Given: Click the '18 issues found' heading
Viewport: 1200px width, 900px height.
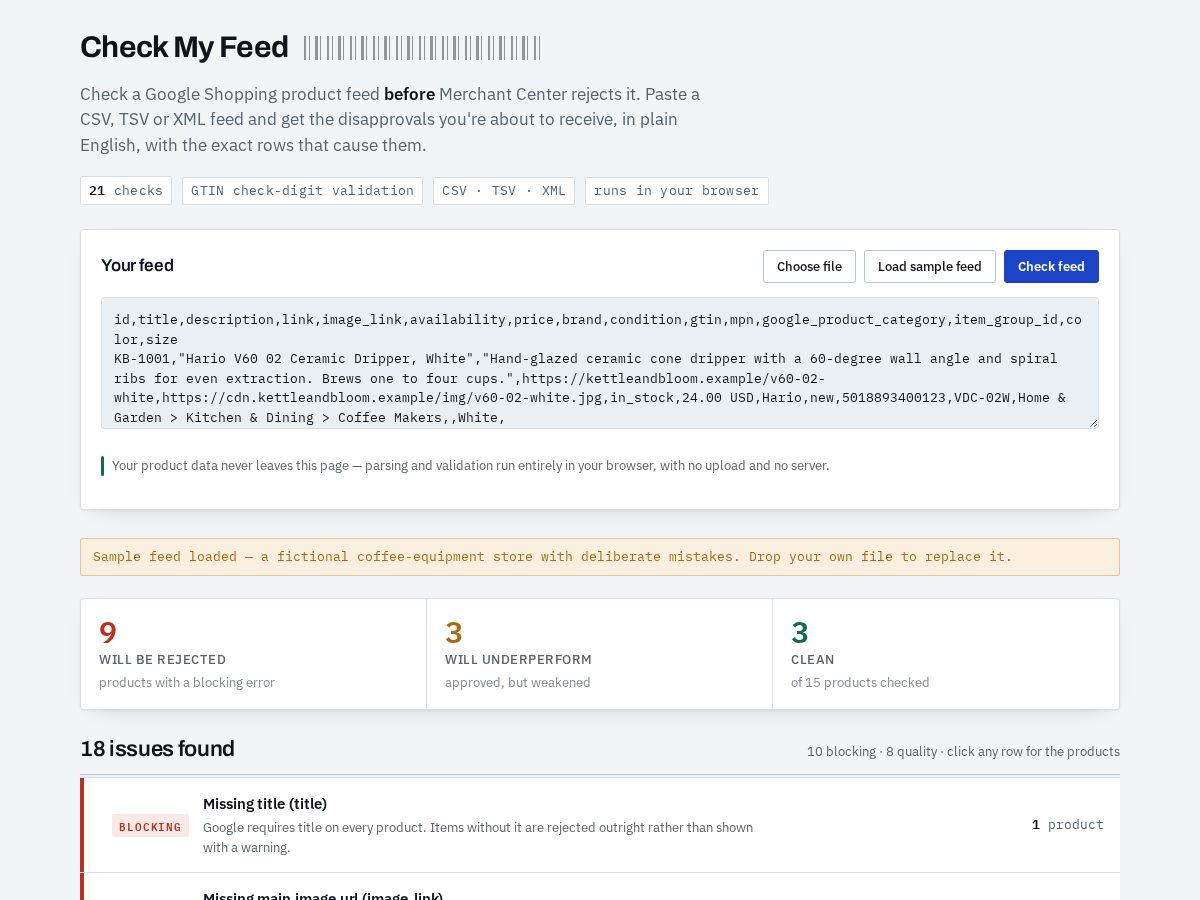Looking at the screenshot, I should [158, 748].
